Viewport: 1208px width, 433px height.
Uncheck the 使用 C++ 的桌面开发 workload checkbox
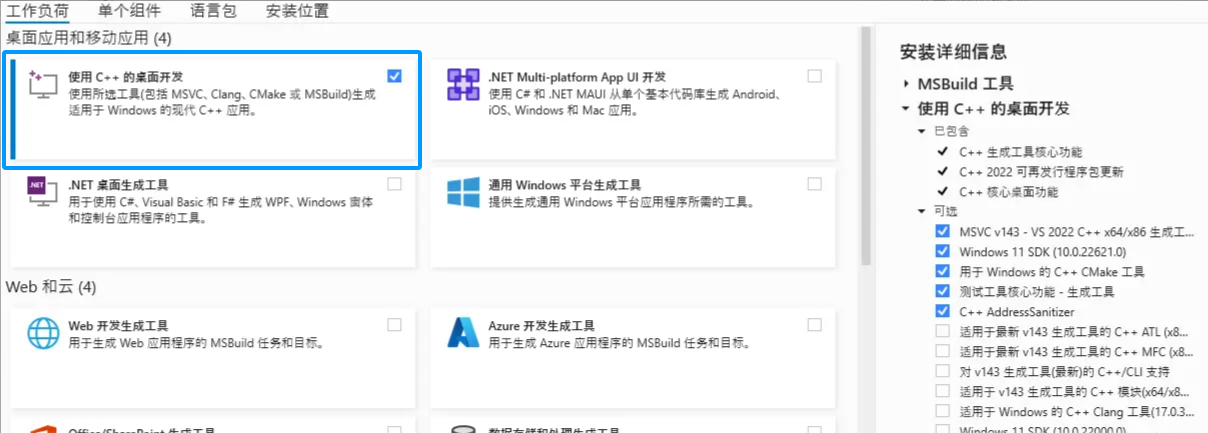(x=394, y=76)
